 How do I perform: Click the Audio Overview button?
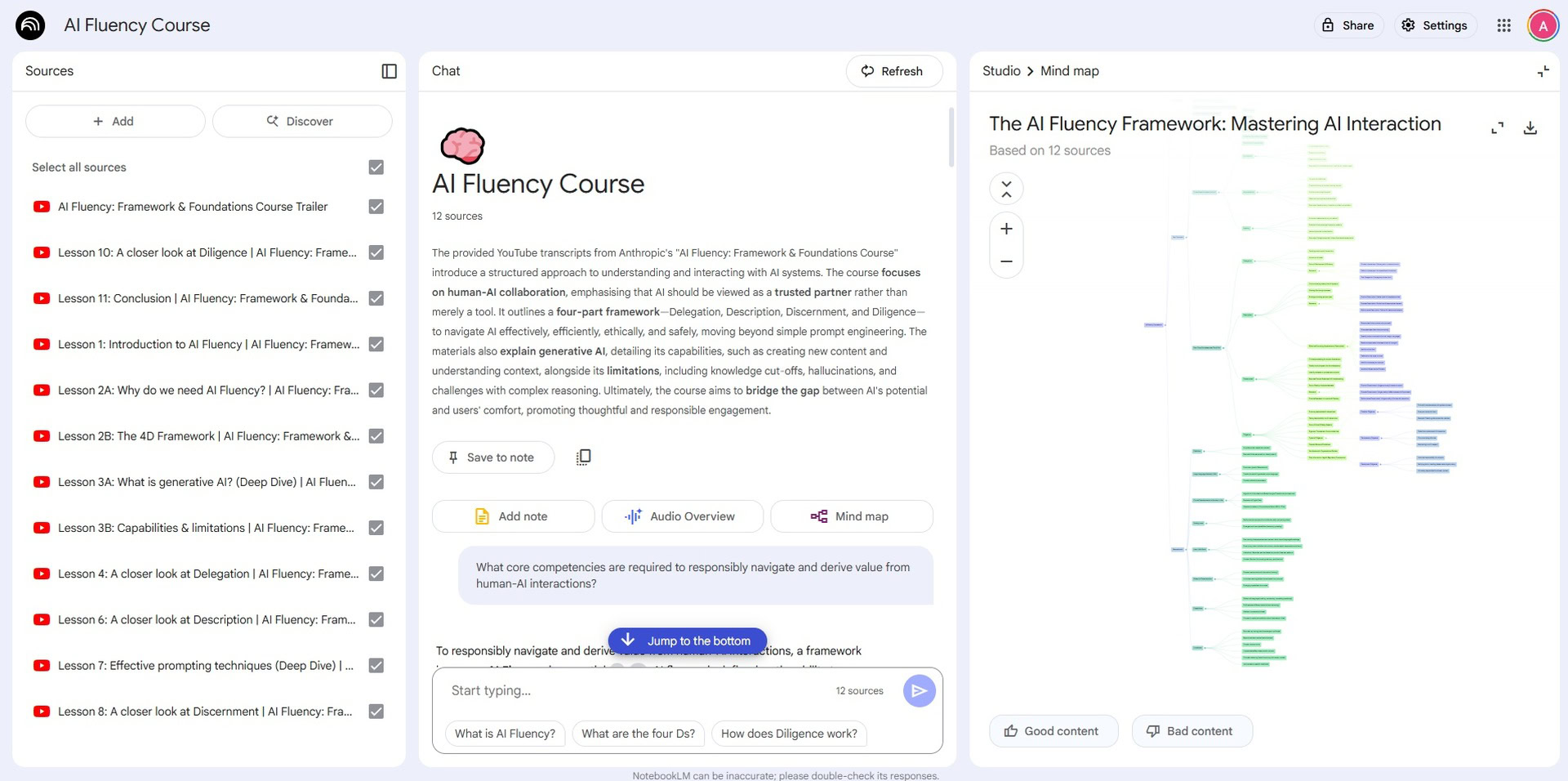682,516
